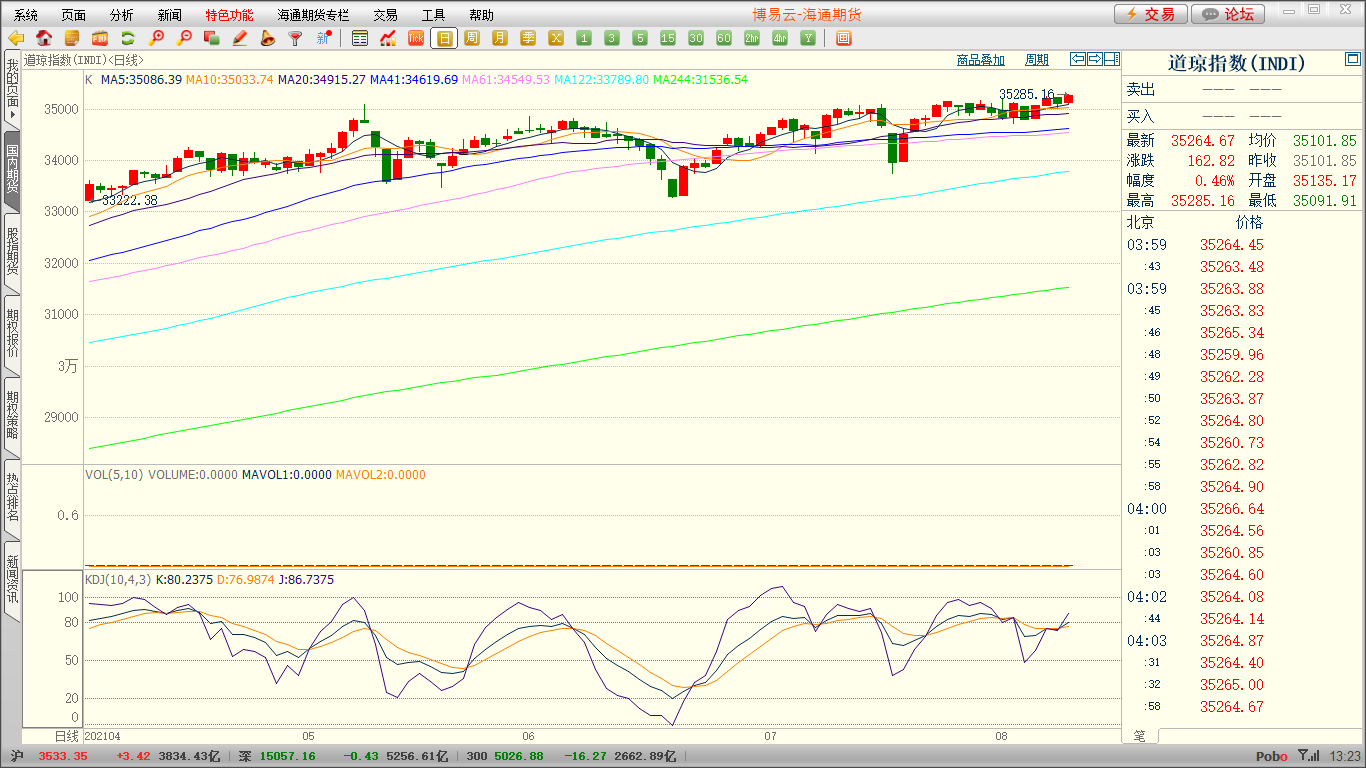This screenshot has height=768, width=1366.
Task: Click the green Y period button
Action: click(808, 38)
